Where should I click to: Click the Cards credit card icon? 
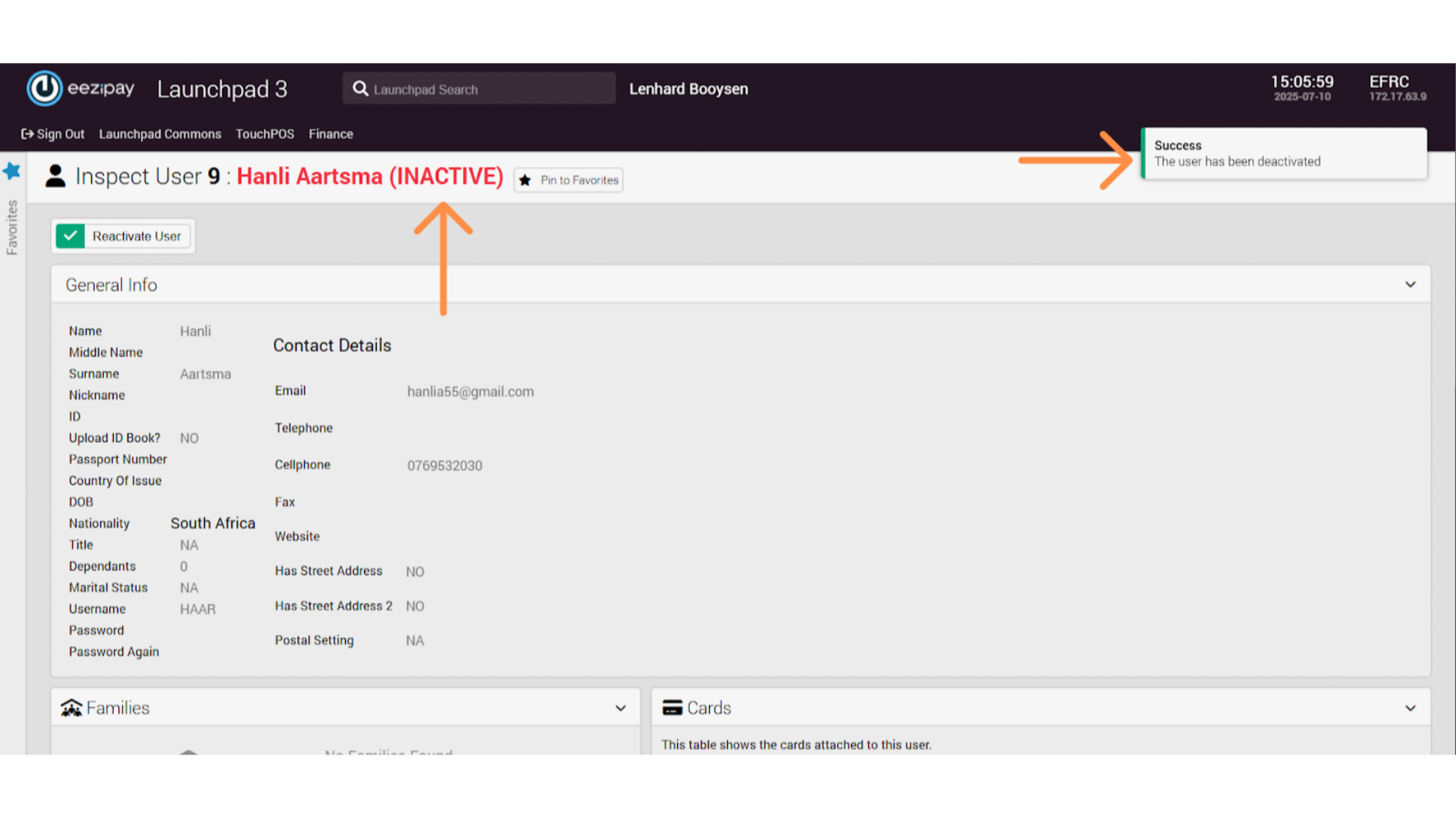(672, 708)
